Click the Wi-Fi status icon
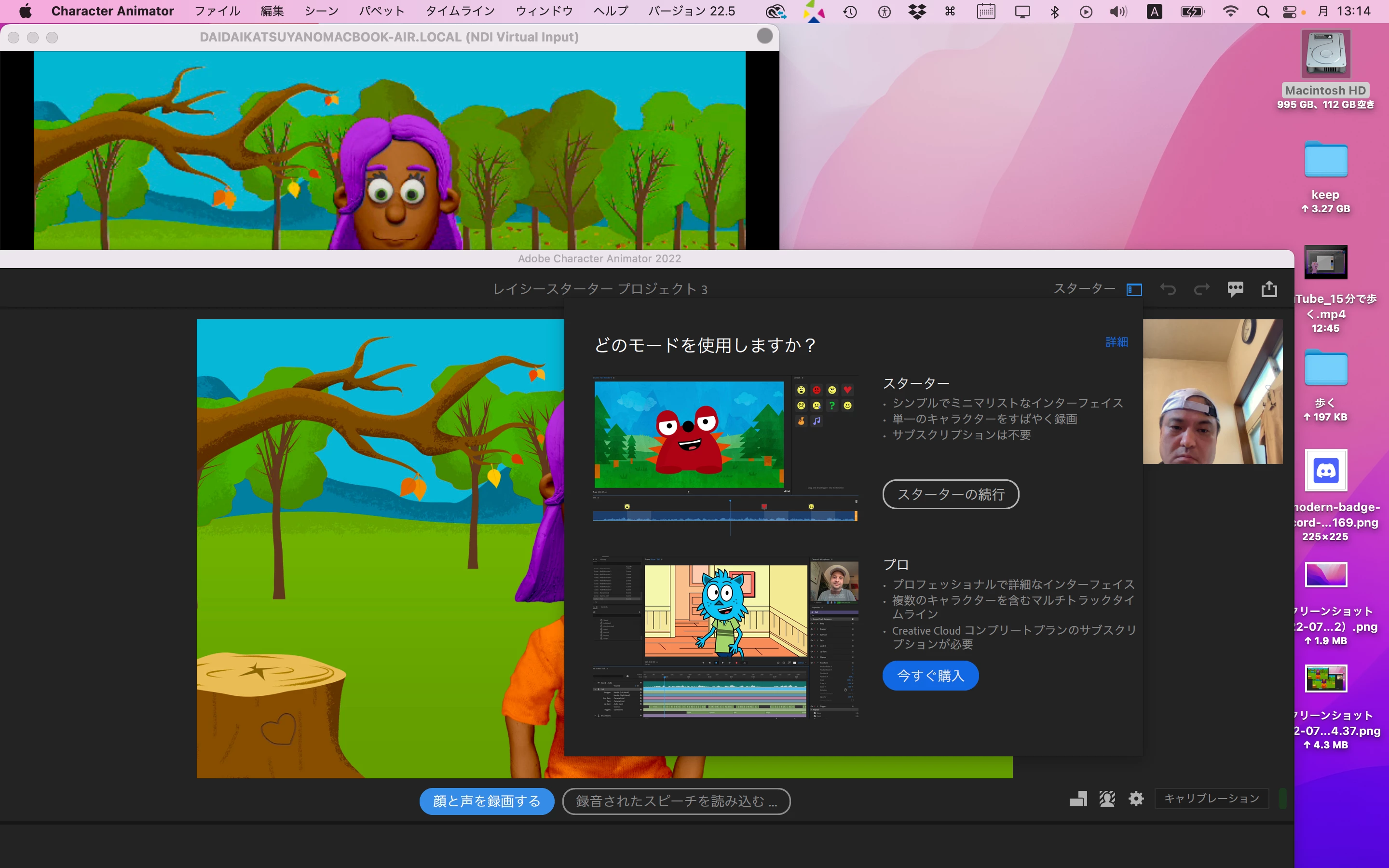This screenshot has height=868, width=1389. click(x=1230, y=12)
